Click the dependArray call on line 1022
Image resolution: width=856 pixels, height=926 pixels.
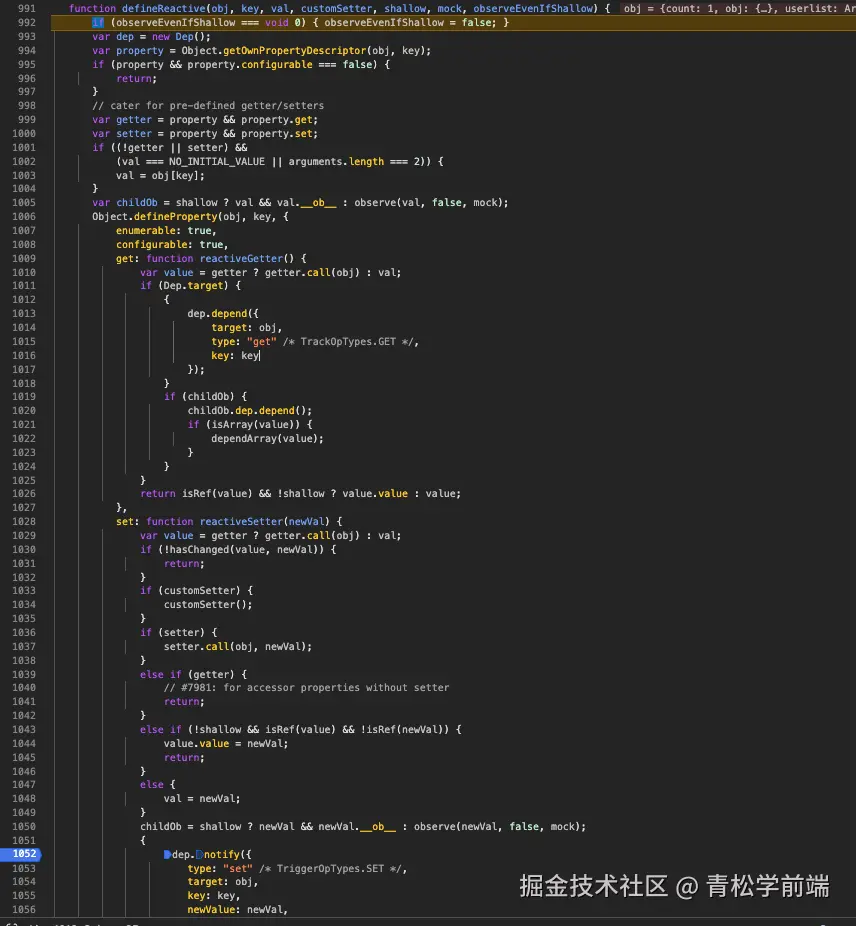(x=238, y=438)
